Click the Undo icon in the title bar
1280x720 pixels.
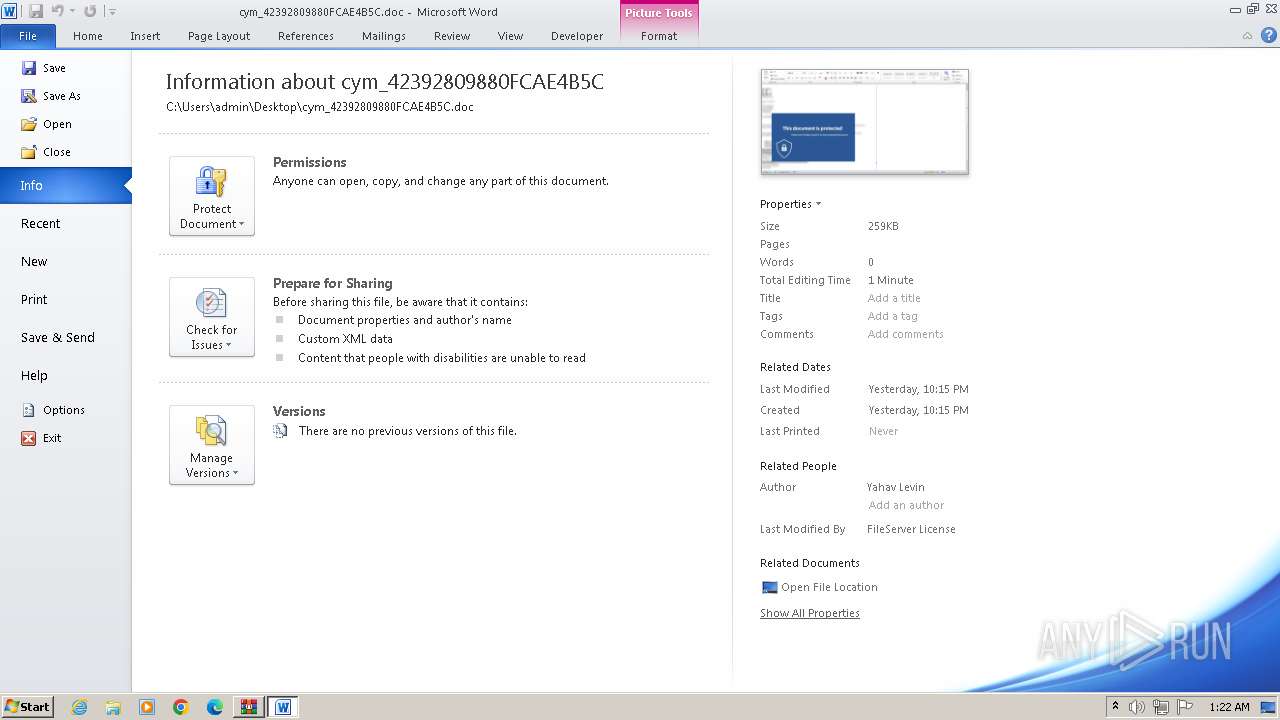pos(57,11)
